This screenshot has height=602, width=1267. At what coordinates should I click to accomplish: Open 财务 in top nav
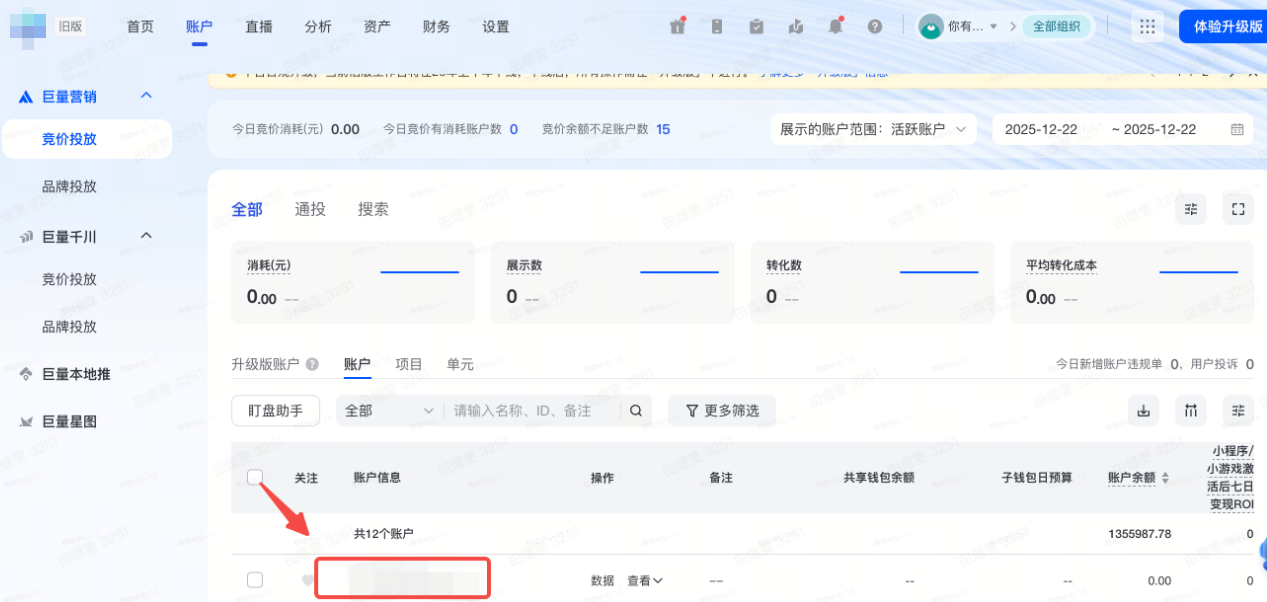click(436, 27)
